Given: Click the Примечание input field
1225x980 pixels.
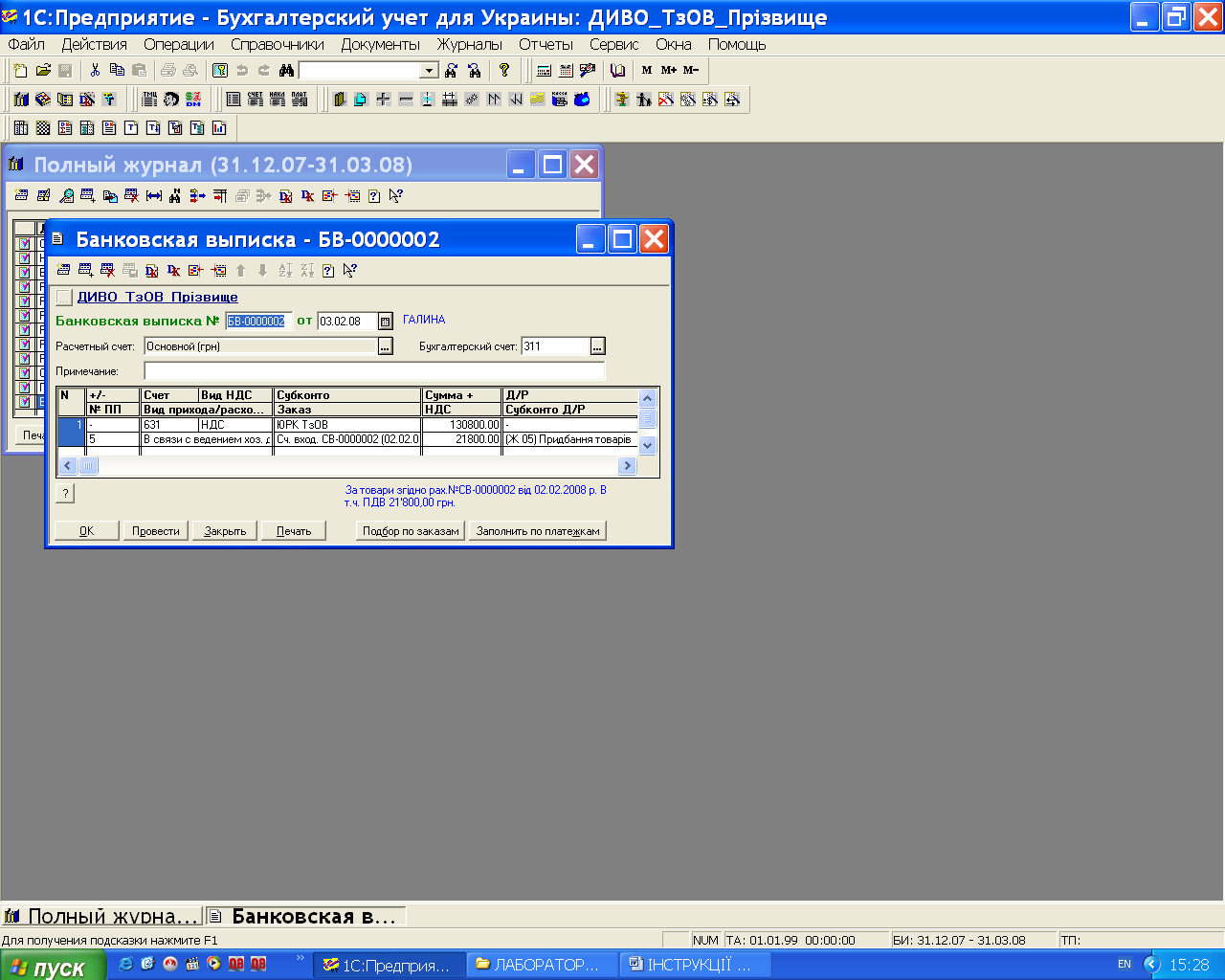Looking at the screenshot, I should pyautogui.click(x=375, y=371).
